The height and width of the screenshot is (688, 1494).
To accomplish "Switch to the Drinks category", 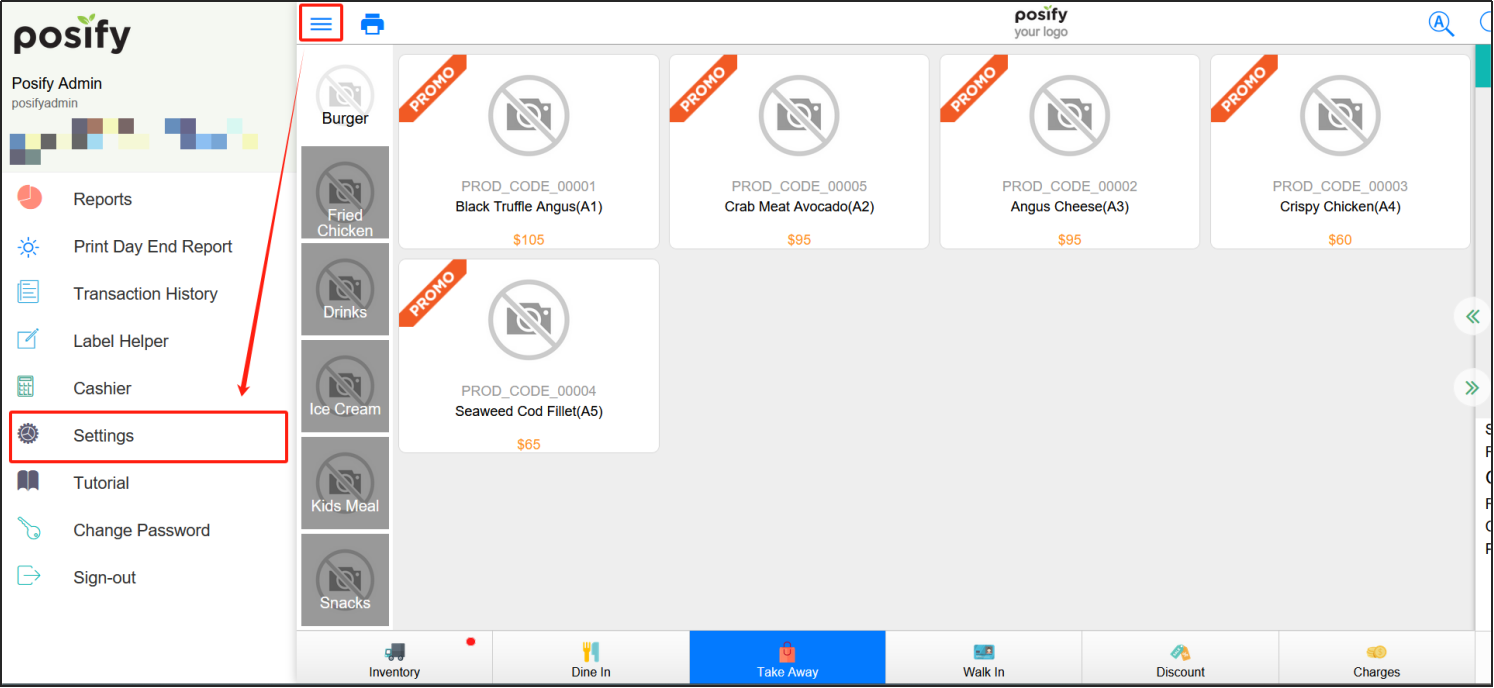I will coord(345,289).
